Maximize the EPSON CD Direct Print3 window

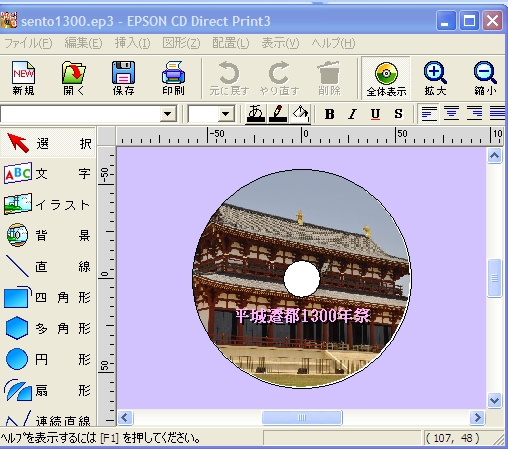[x=469, y=21]
